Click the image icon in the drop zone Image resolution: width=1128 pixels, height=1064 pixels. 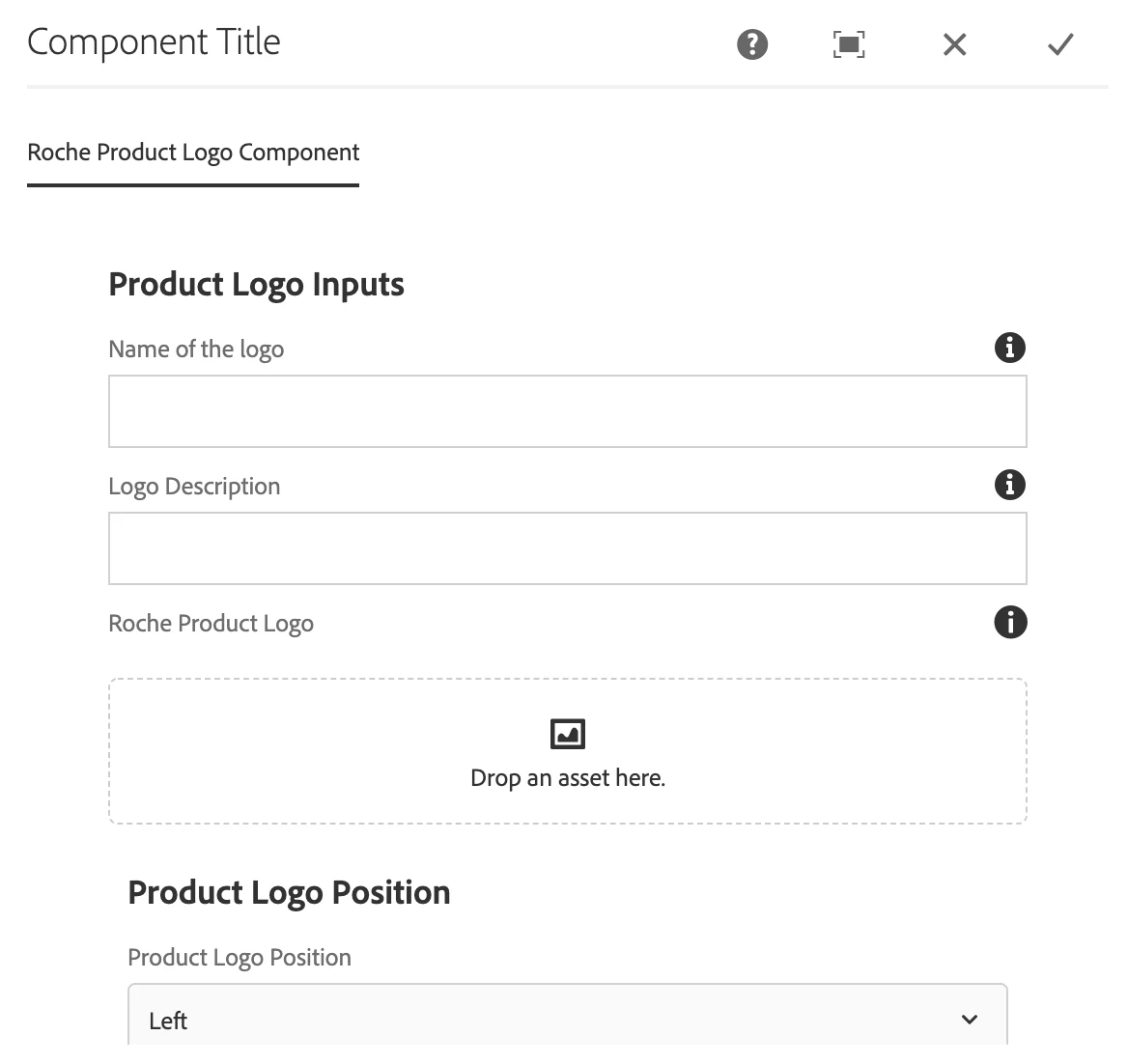(568, 734)
